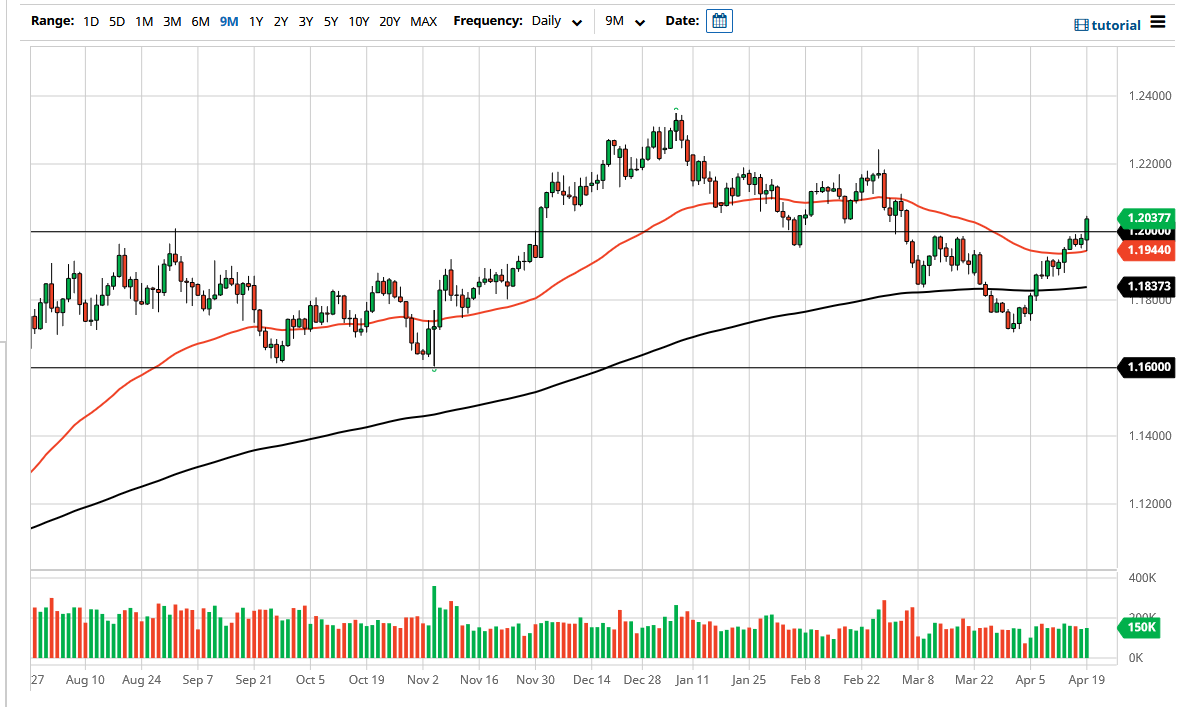Viewport: 1179px width, 707px height.
Task: Click the 400K volume axis label
Action: [1142, 578]
